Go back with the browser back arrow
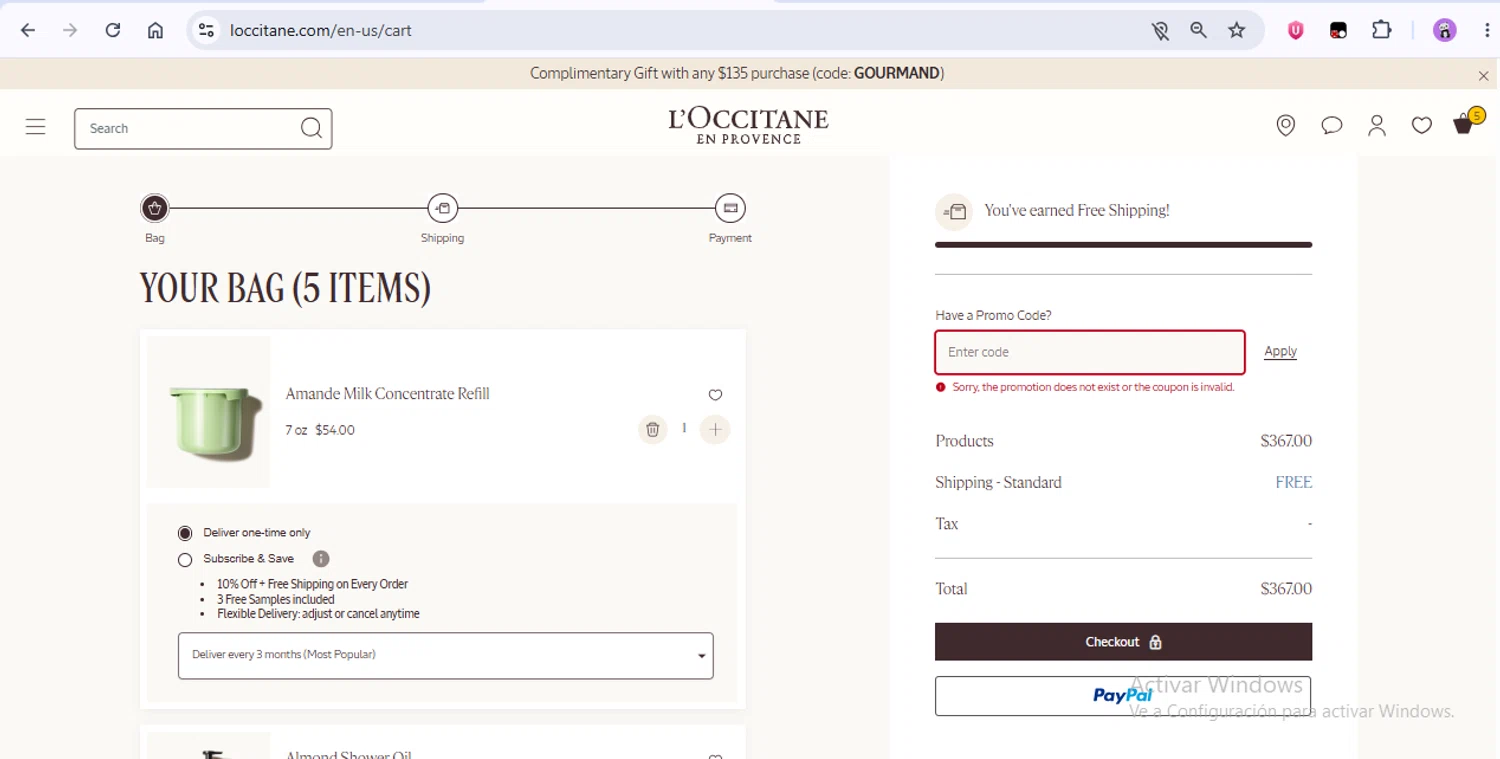The height and width of the screenshot is (759, 1500). (28, 30)
